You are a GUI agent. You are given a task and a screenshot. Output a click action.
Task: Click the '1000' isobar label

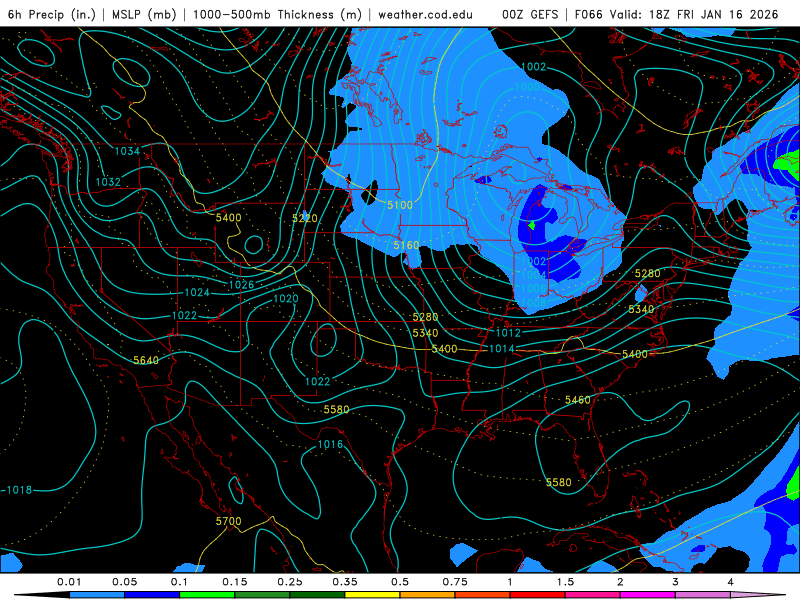[527, 87]
